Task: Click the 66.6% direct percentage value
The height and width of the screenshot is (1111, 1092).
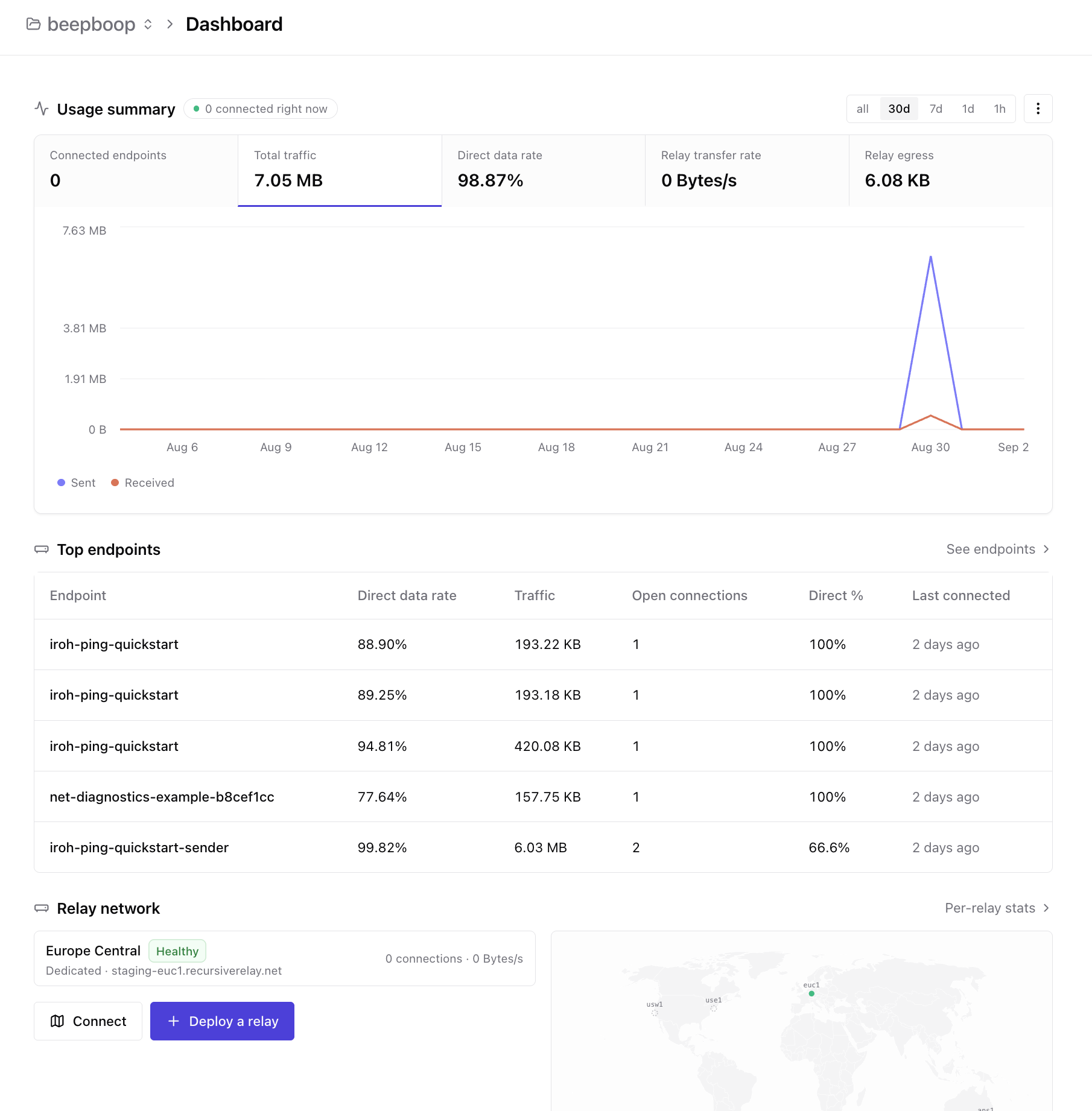Action: 829,847
